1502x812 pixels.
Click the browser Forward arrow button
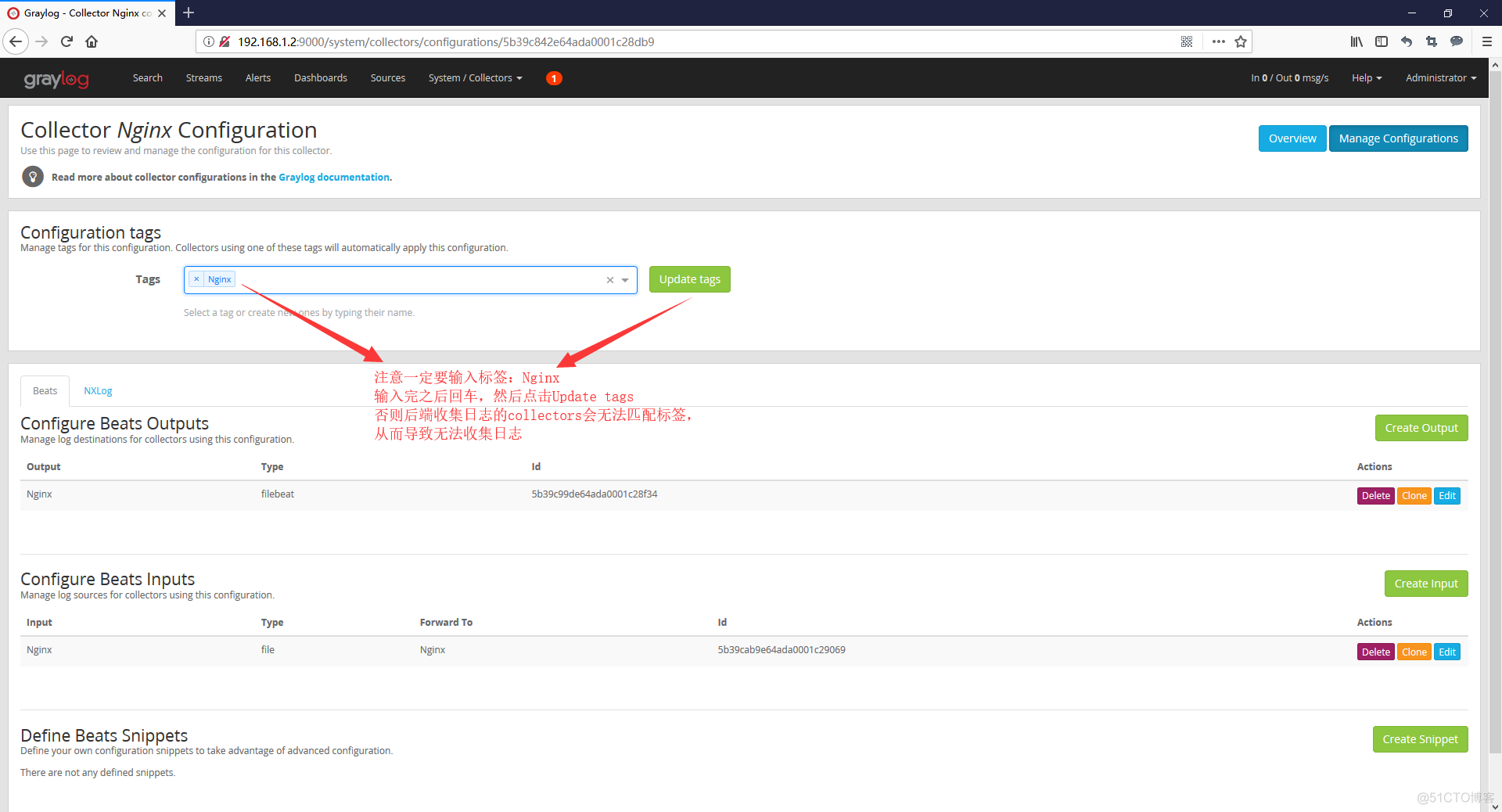click(x=41, y=41)
